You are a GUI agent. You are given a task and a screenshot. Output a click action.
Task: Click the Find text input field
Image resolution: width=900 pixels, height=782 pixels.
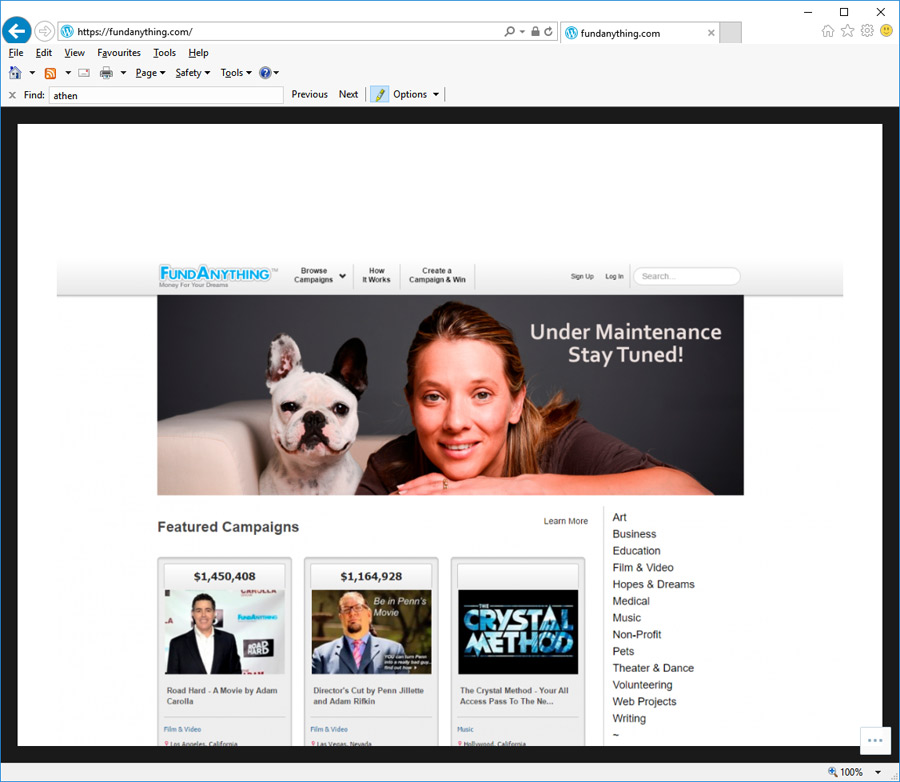(x=166, y=95)
